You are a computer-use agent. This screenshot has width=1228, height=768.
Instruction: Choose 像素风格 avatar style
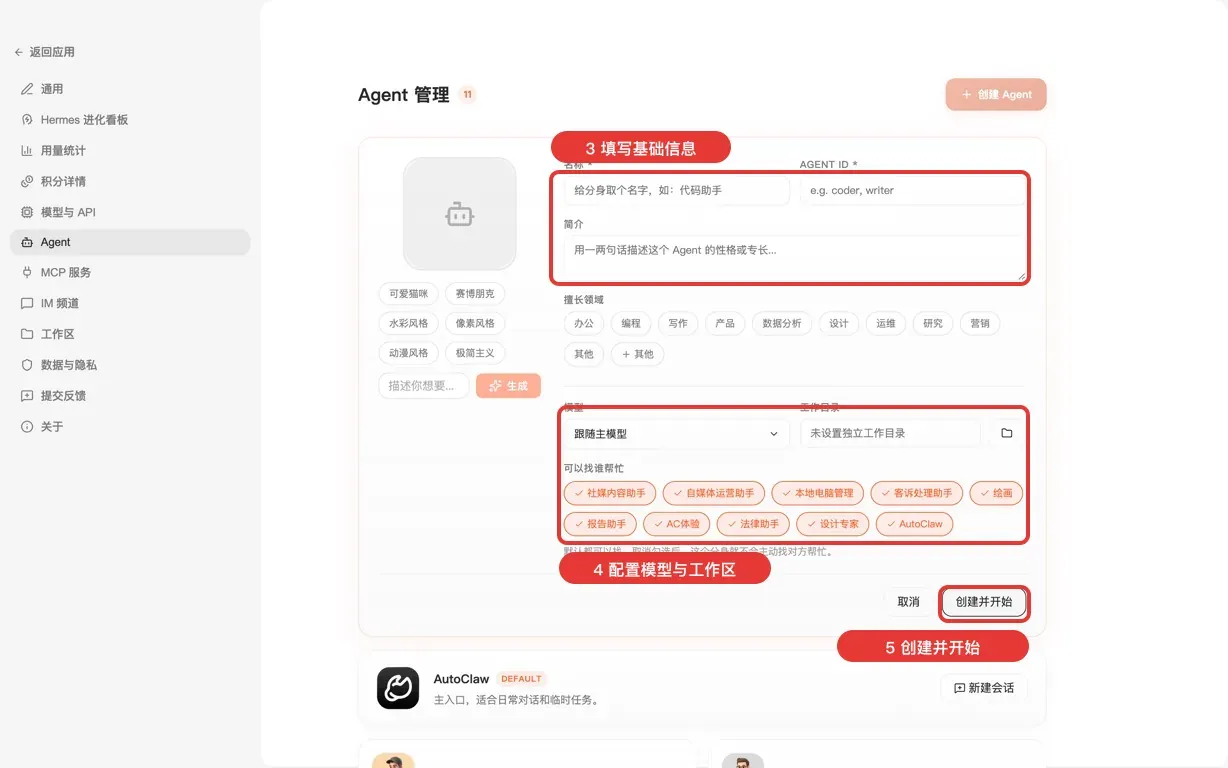coord(475,323)
